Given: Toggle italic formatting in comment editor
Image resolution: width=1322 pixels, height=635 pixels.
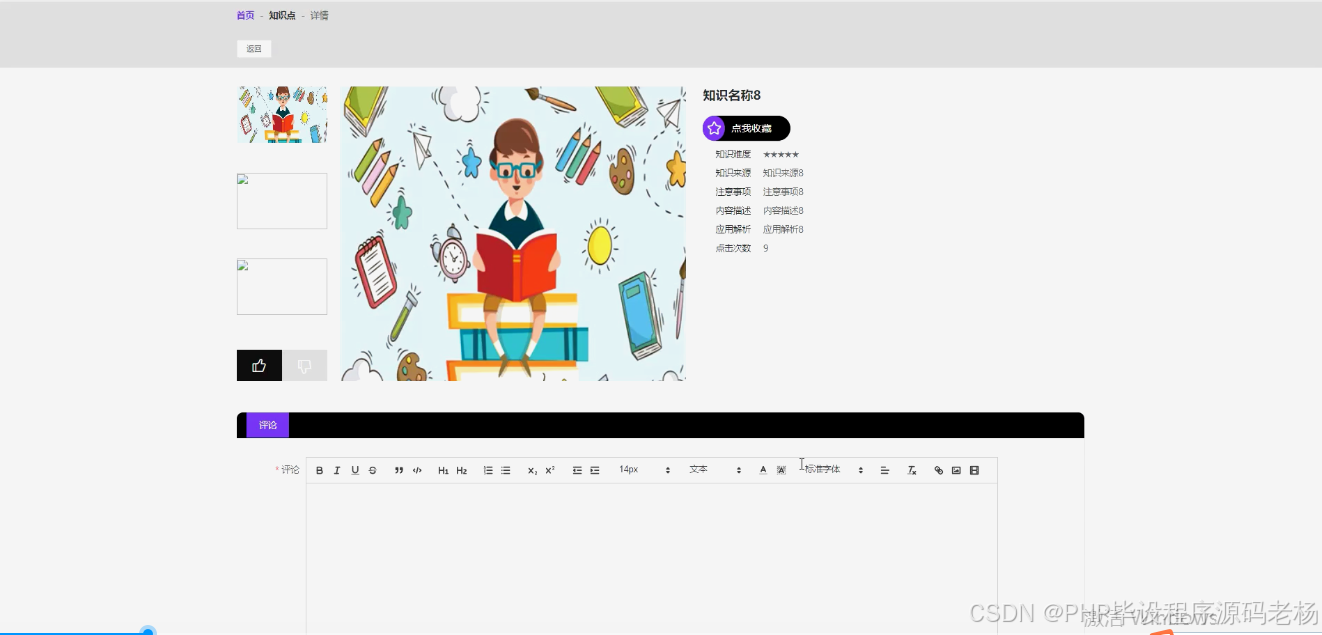Looking at the screenshot, I should tap(337, 470).
